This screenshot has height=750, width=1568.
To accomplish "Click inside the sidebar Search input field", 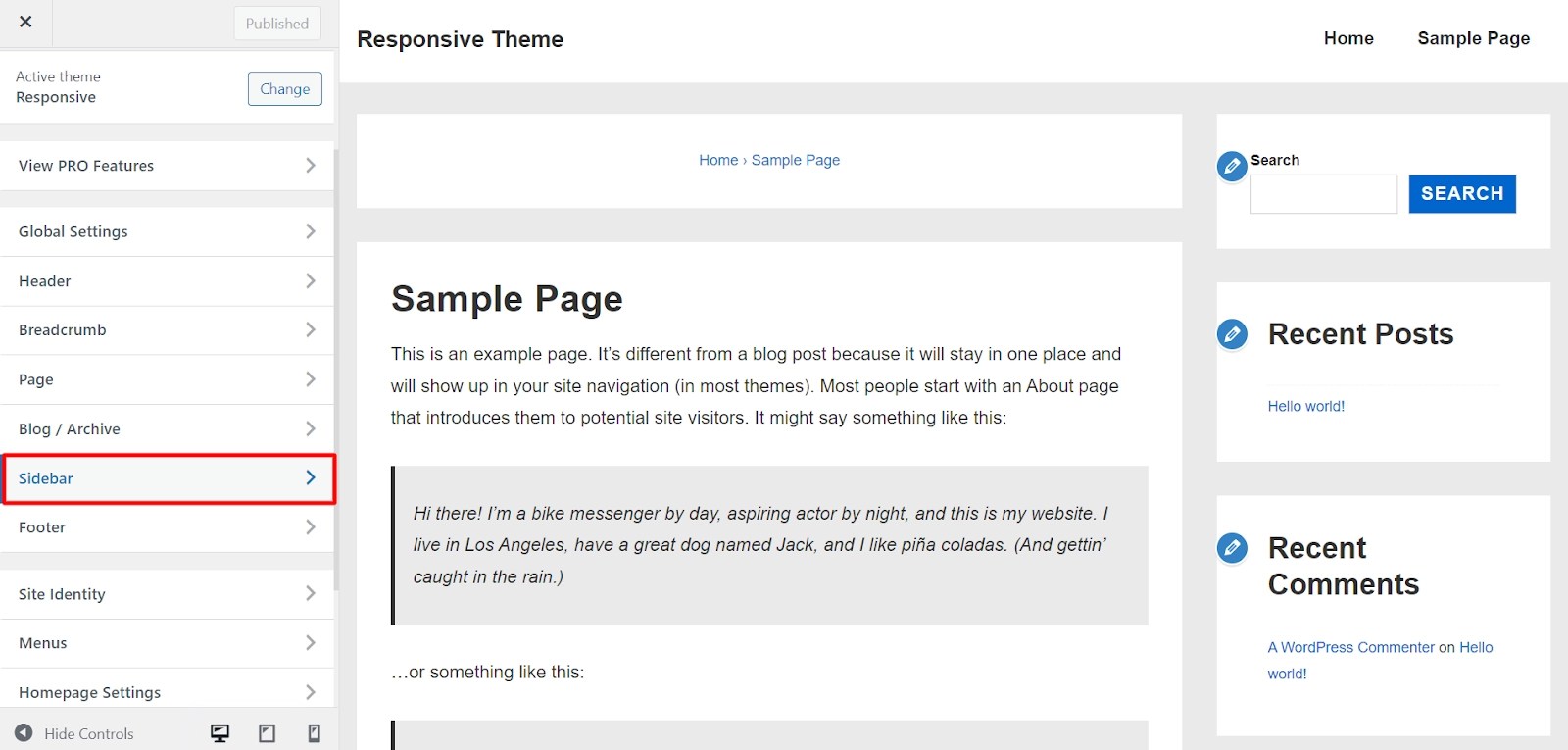I will (1324, 194).
